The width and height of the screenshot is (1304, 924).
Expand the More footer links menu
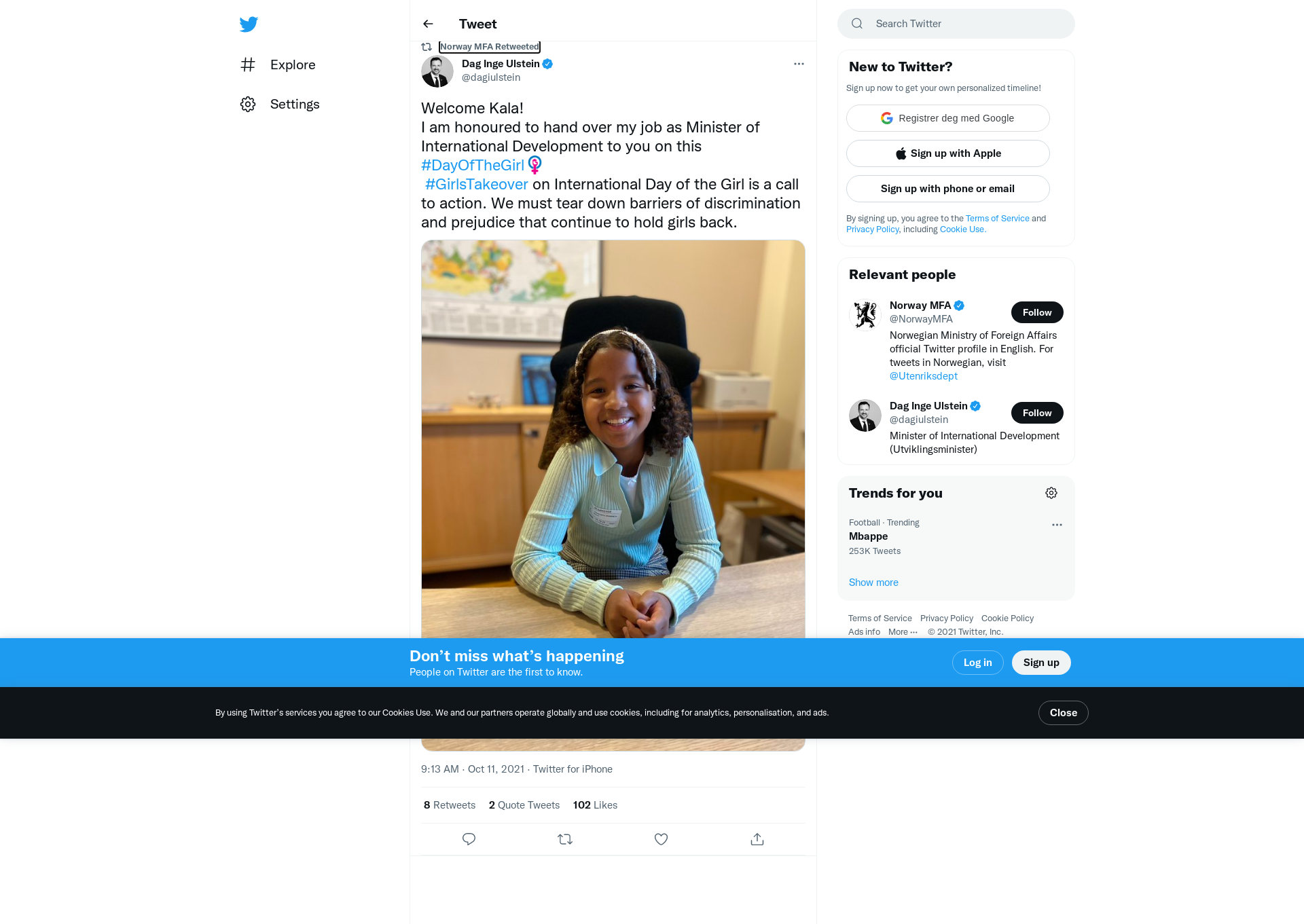coord(903,632)
